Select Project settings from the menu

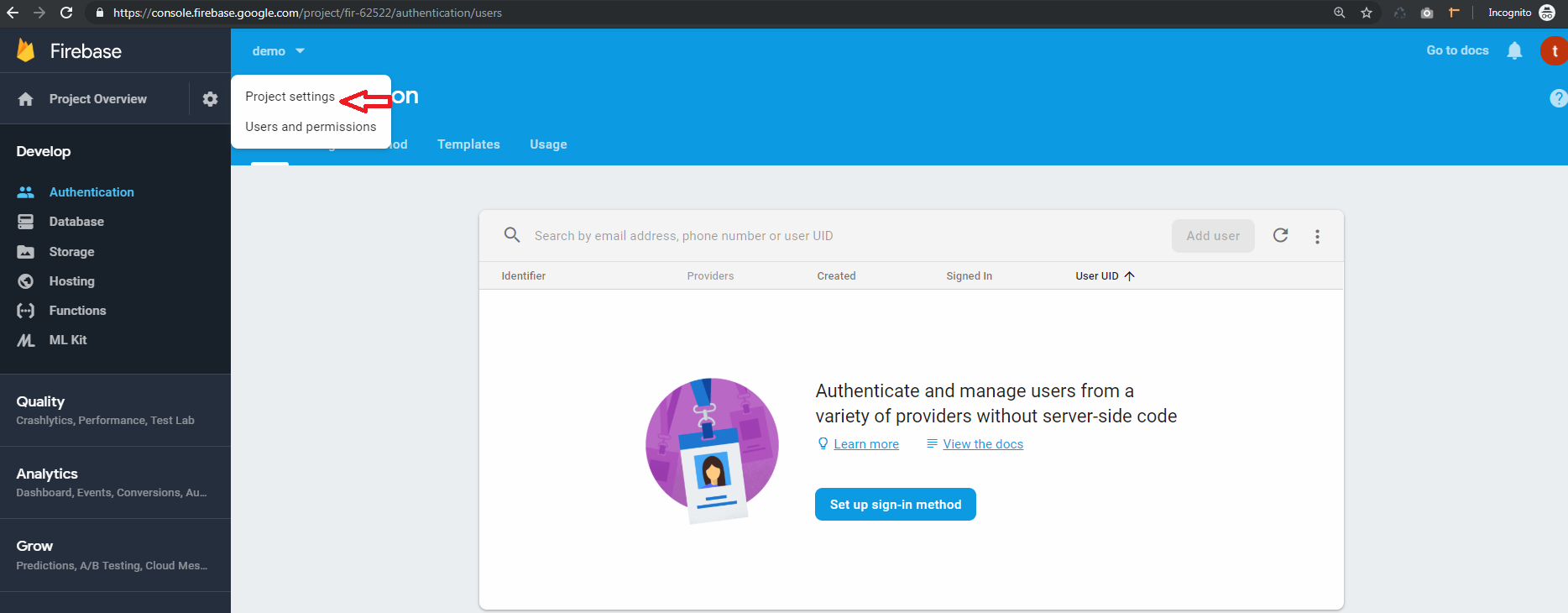click(x=290, y=97)
